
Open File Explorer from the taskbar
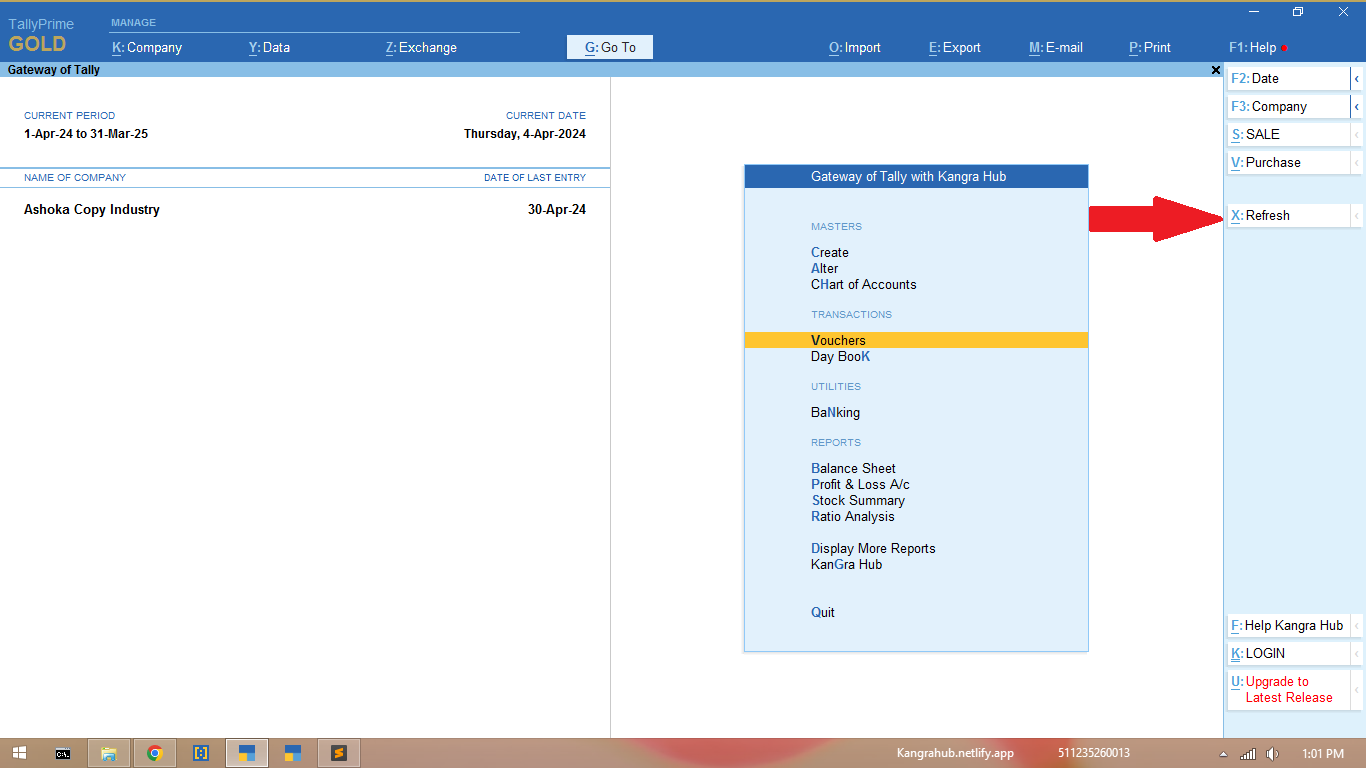[x=109, y=753]
